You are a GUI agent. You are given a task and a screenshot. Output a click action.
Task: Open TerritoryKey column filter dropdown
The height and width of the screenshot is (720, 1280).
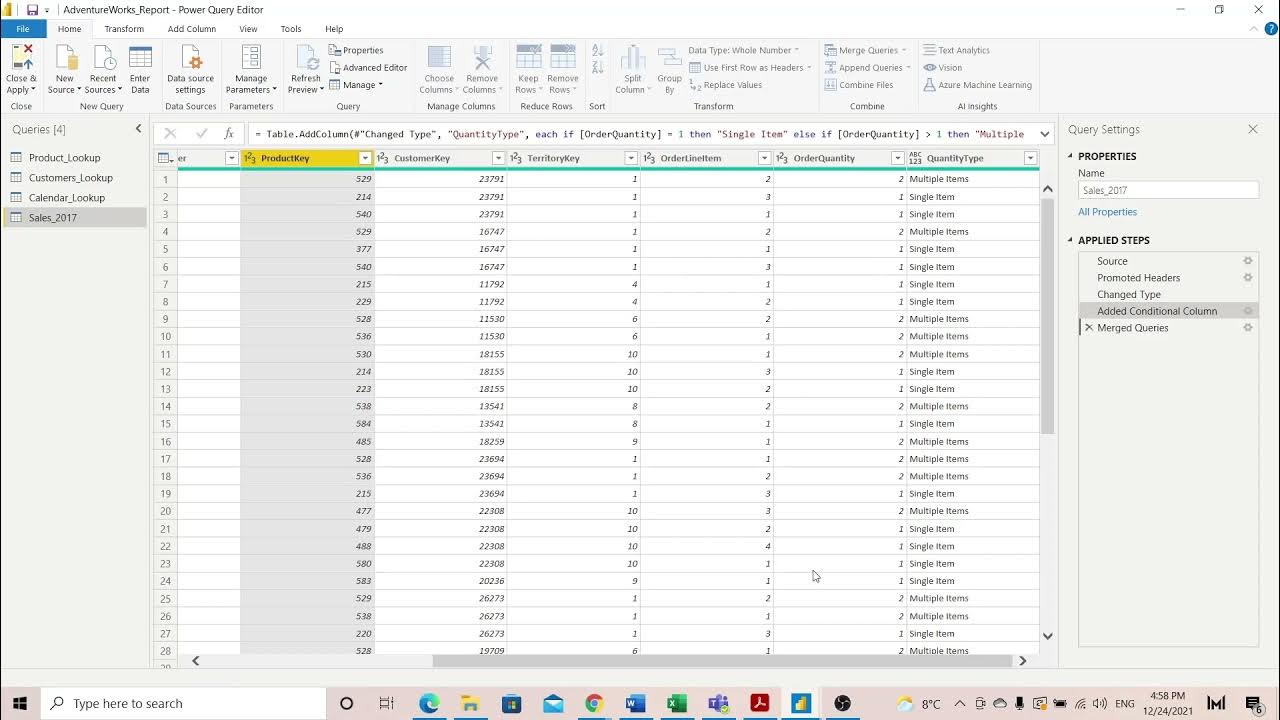point(631,158)
